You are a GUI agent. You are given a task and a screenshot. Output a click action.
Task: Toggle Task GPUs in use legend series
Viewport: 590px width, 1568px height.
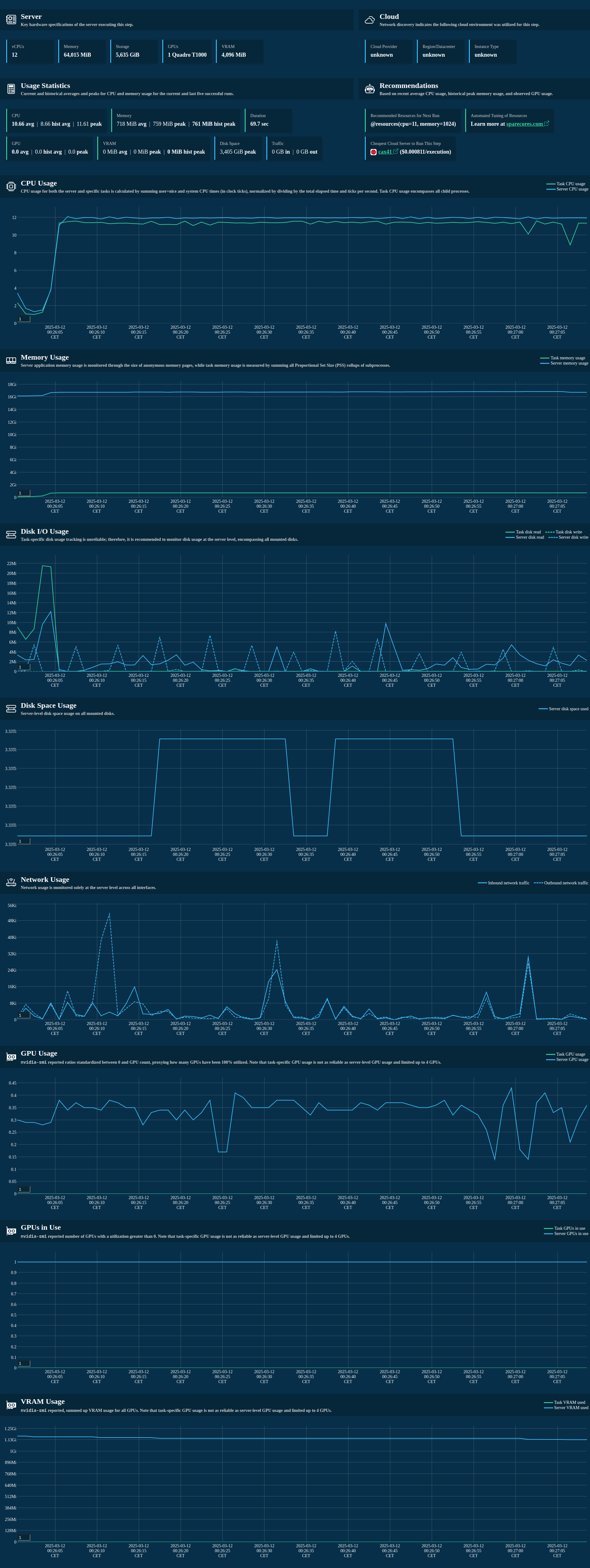tap(564, 1228)
